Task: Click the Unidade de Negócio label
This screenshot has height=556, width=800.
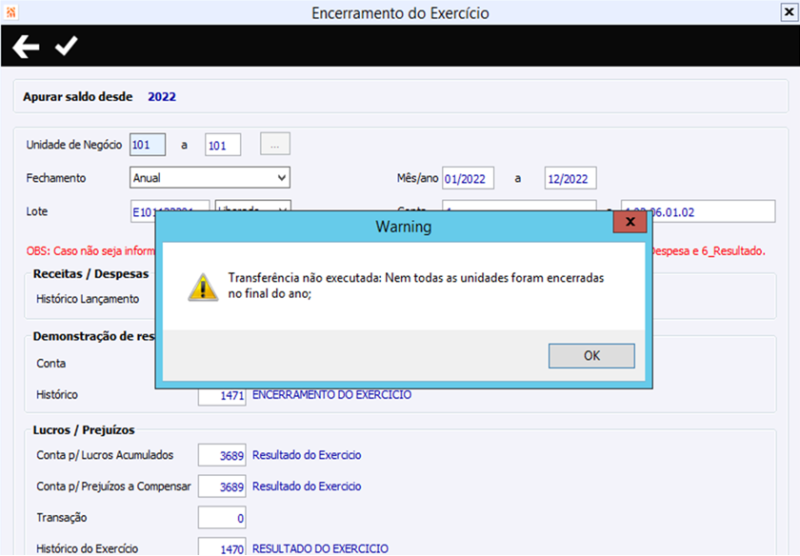Action: click(74, 145)
